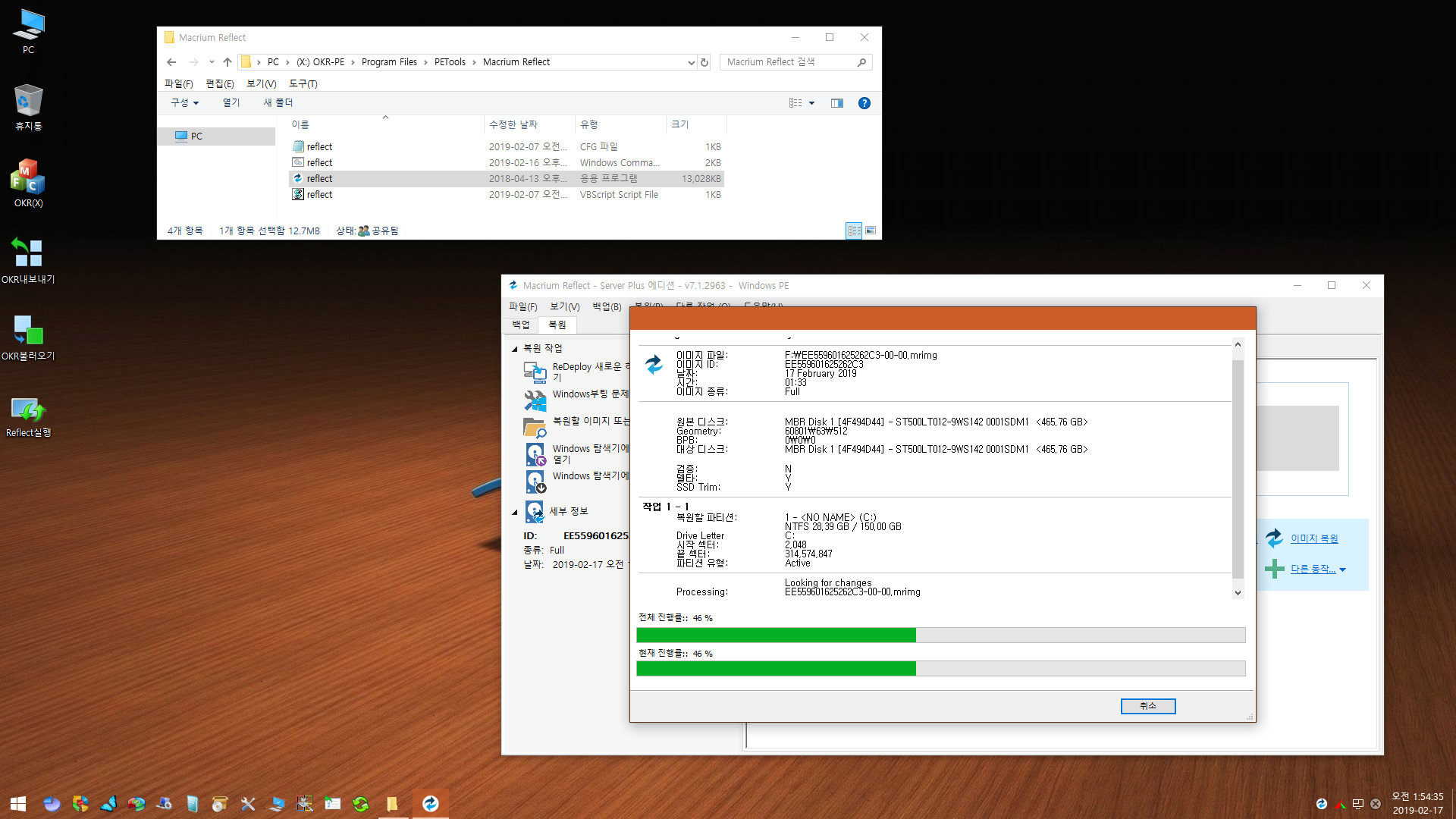Click the gray X circle tray icon
Viewport: 1456px width, 819px height.
(x=1376, y=804)
